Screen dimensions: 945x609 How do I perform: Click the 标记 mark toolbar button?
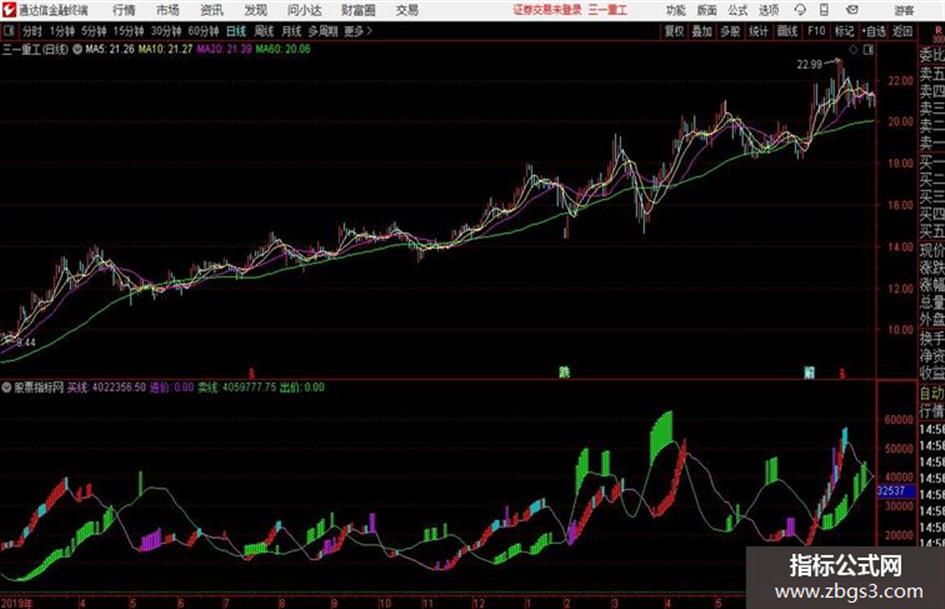tap(844, 31)
